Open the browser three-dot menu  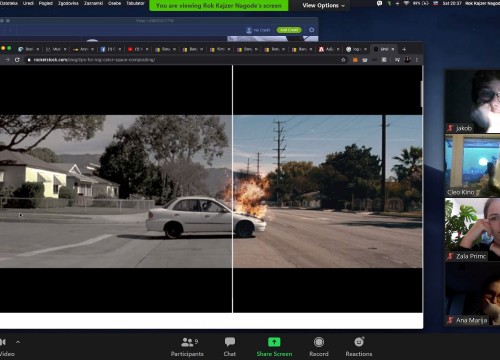coord(417,60)
